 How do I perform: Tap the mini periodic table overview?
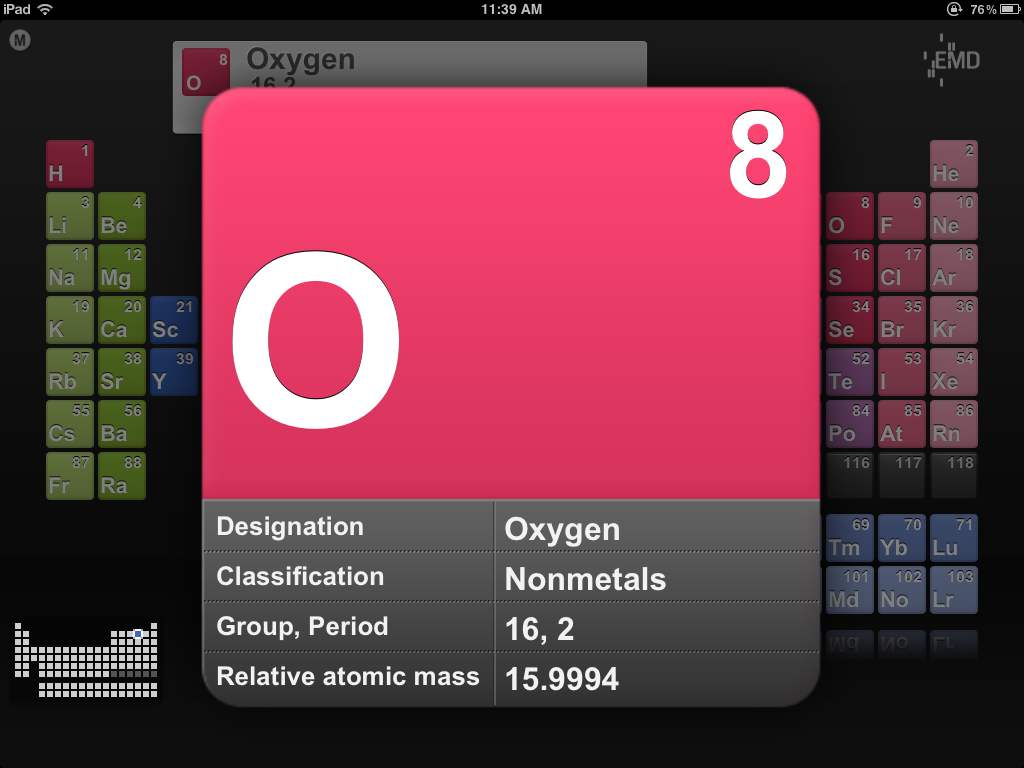coord(85,660)
